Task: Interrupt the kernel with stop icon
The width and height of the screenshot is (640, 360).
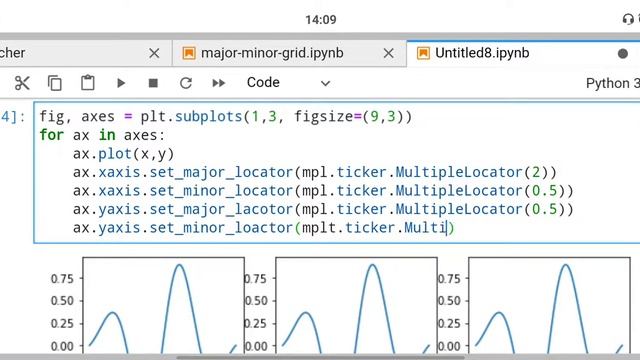Action: pos(153,83)
